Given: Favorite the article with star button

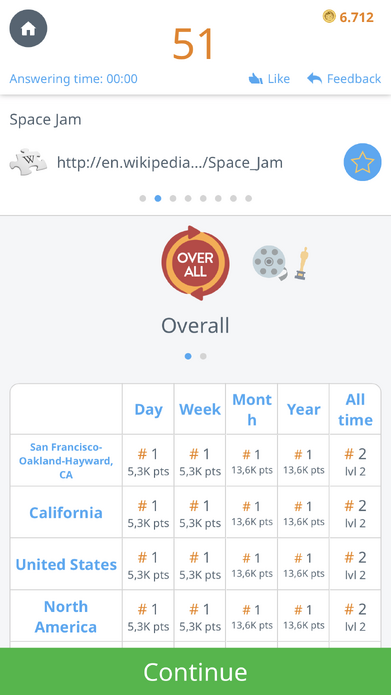Looking at the screenshot, I should 362,162.
